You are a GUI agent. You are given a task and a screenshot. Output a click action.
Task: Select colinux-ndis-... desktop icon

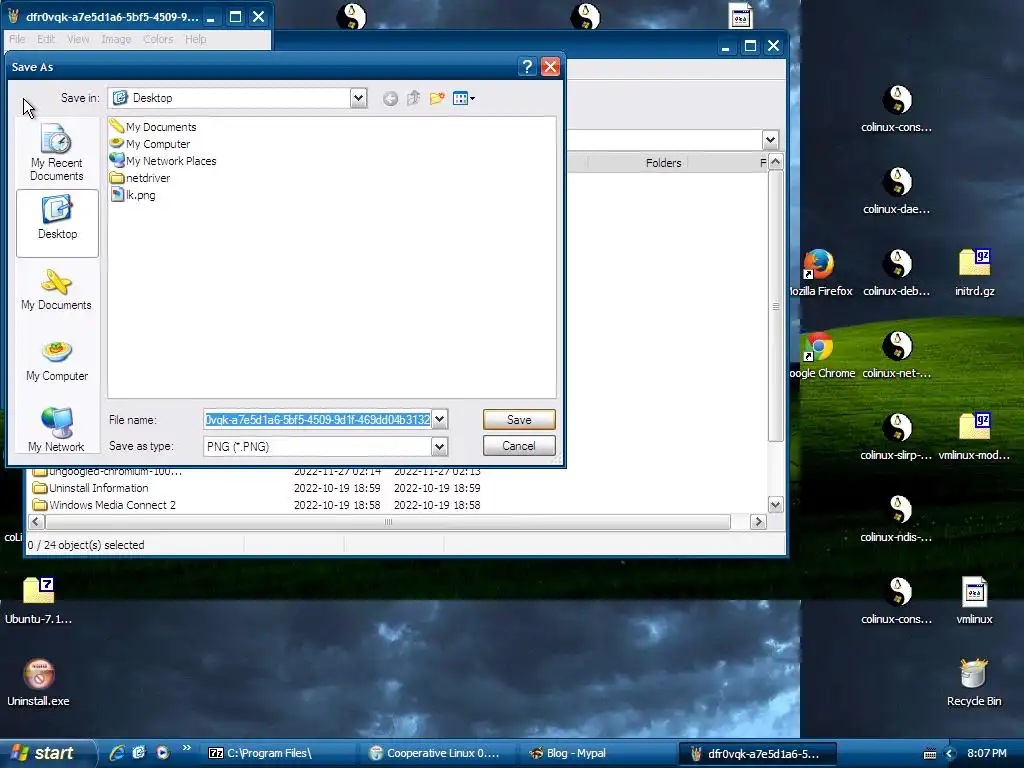coord(897,519)
